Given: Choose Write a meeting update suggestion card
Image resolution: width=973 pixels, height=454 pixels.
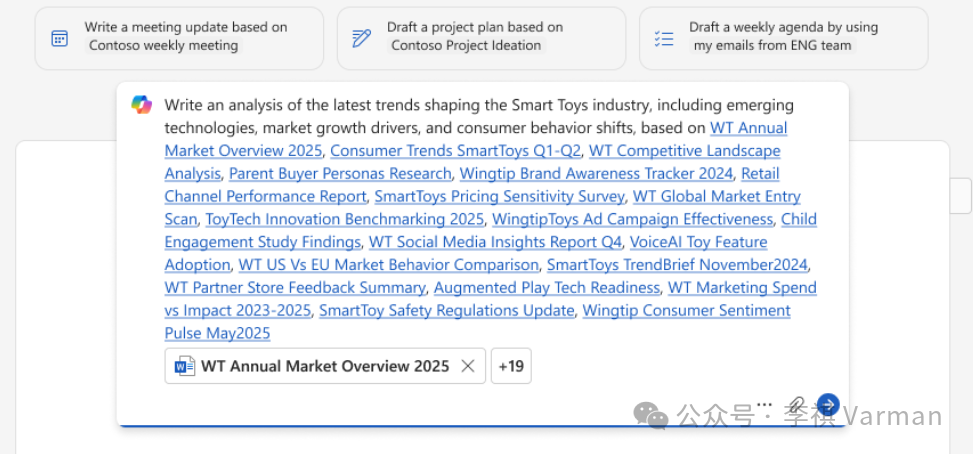Looking at the screenshot, I should (179, 38).
